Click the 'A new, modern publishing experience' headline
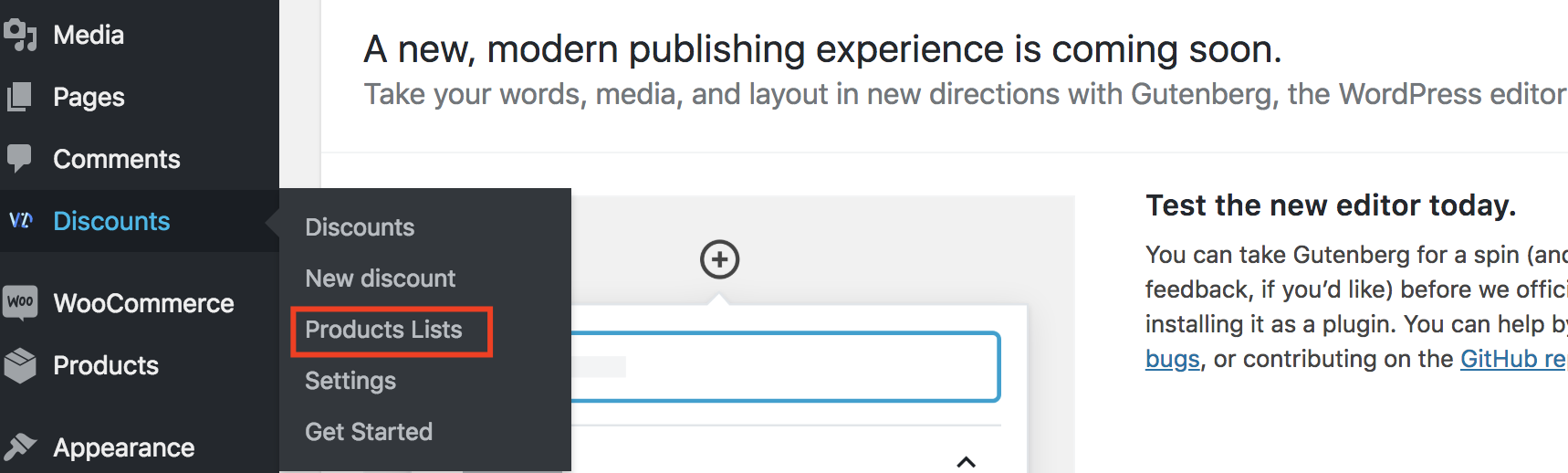 (x=822, y=49)
